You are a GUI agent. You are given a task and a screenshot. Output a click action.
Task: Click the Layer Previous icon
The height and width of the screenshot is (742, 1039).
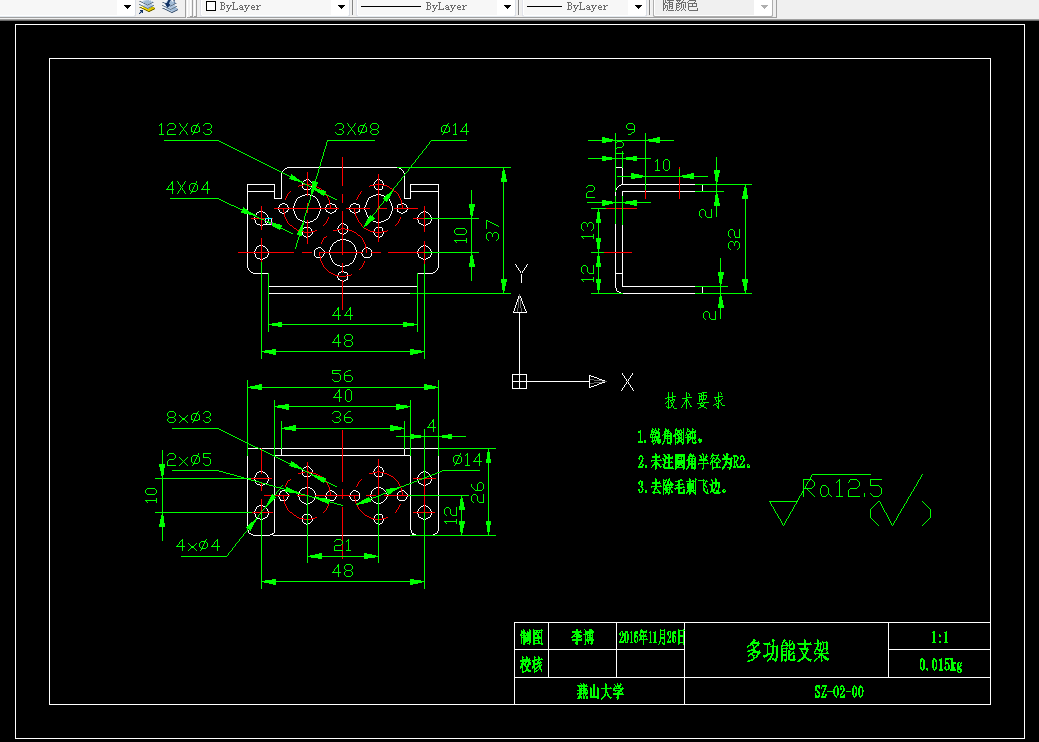pos(170,7)
